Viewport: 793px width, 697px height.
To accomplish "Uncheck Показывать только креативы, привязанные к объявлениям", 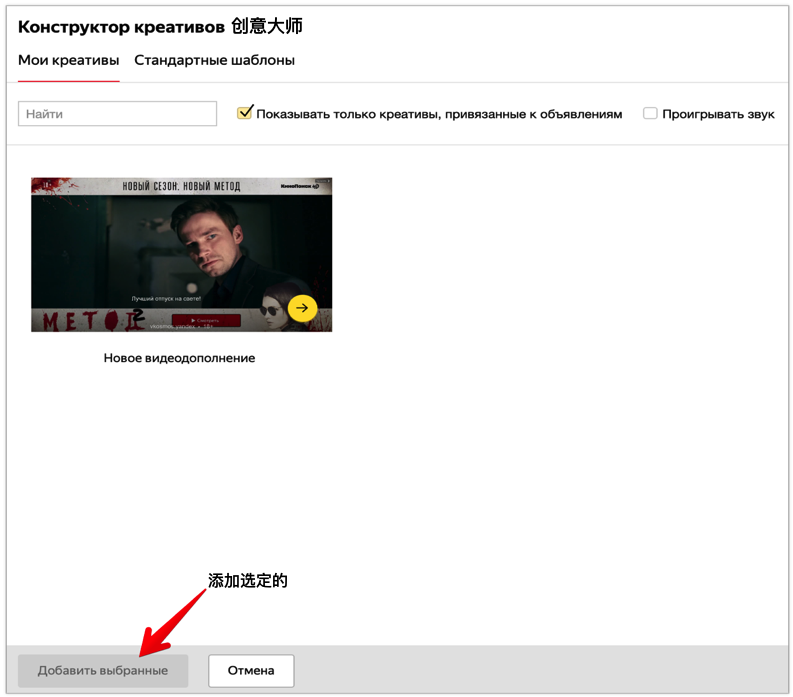I will 245,112.
